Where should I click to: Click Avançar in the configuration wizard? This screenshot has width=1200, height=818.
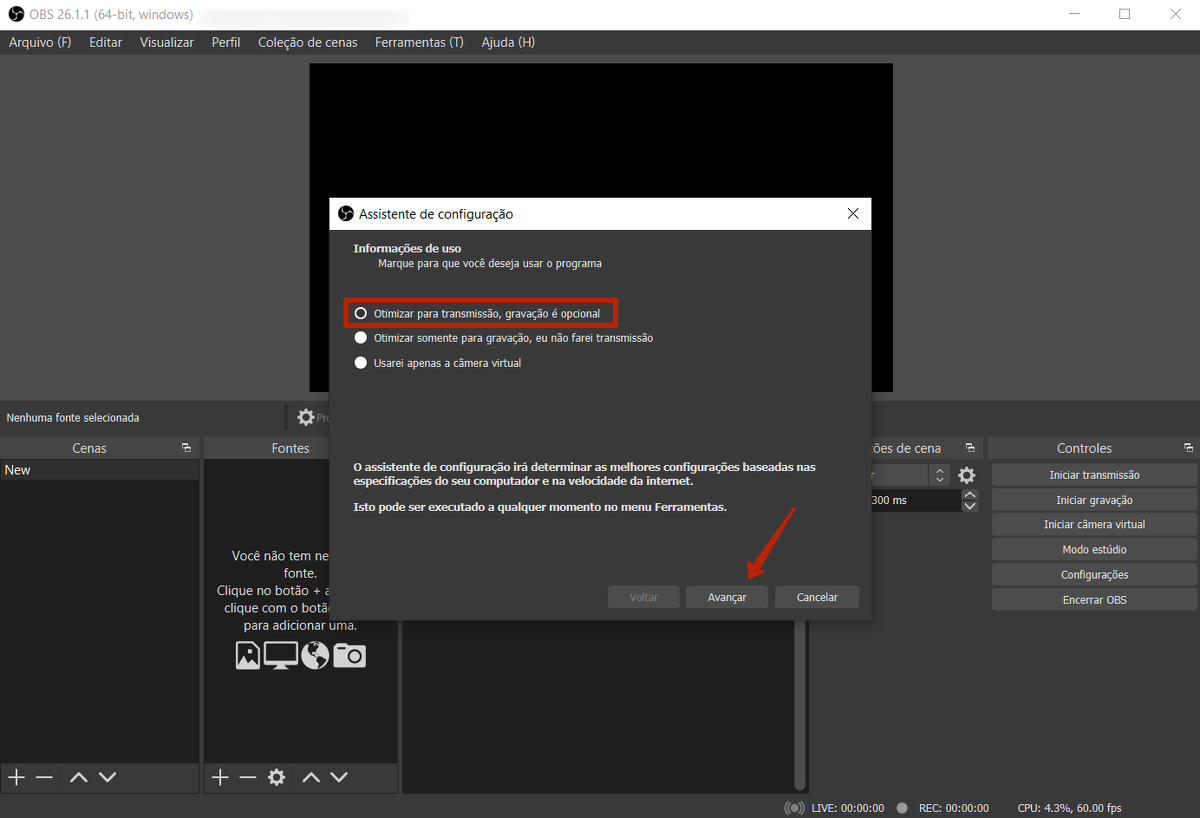727,597
